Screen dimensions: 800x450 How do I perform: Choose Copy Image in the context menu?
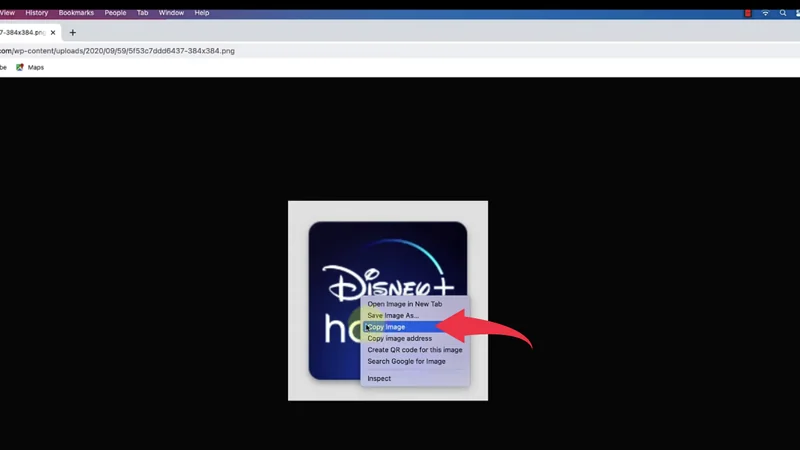point(388,327)
